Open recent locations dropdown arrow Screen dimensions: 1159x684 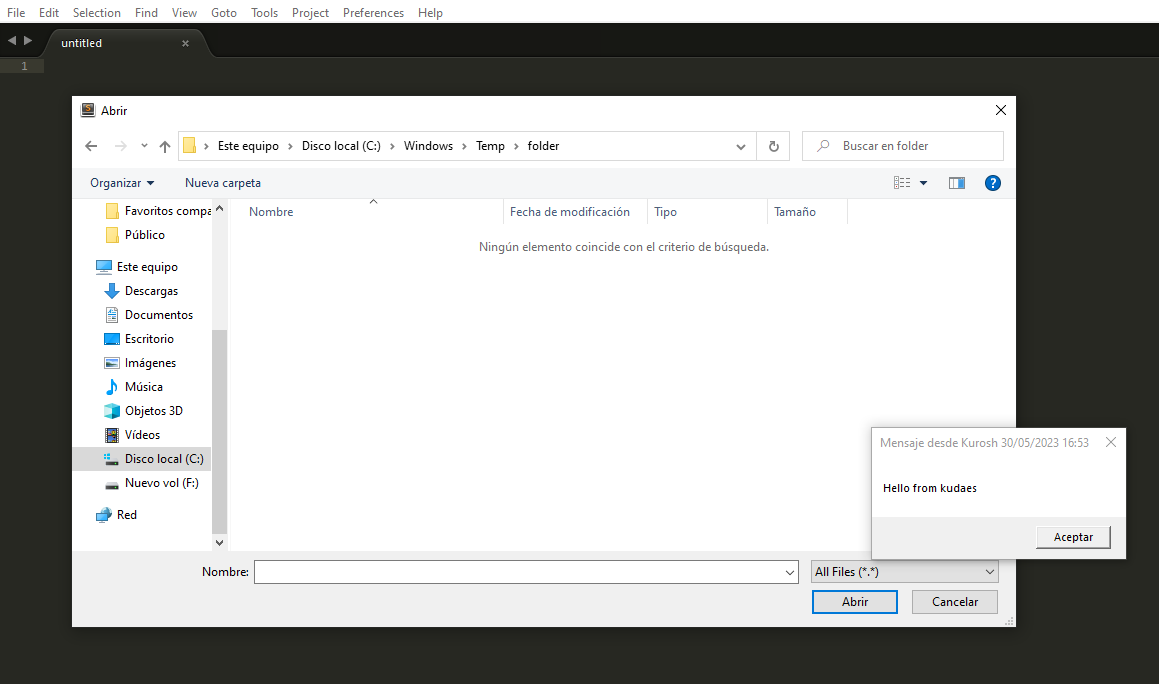(144, 146)
